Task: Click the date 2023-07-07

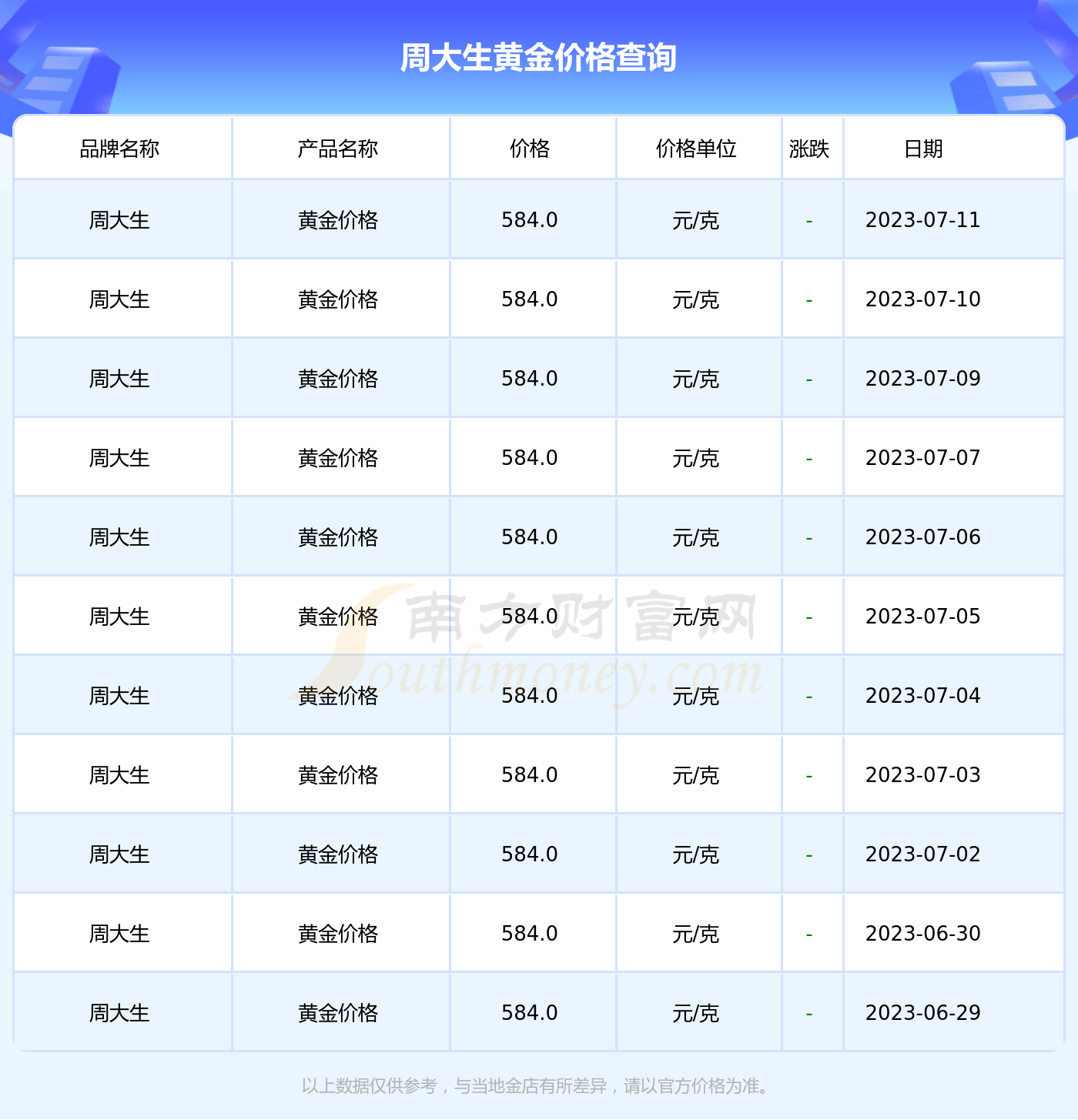Action: 923,458
